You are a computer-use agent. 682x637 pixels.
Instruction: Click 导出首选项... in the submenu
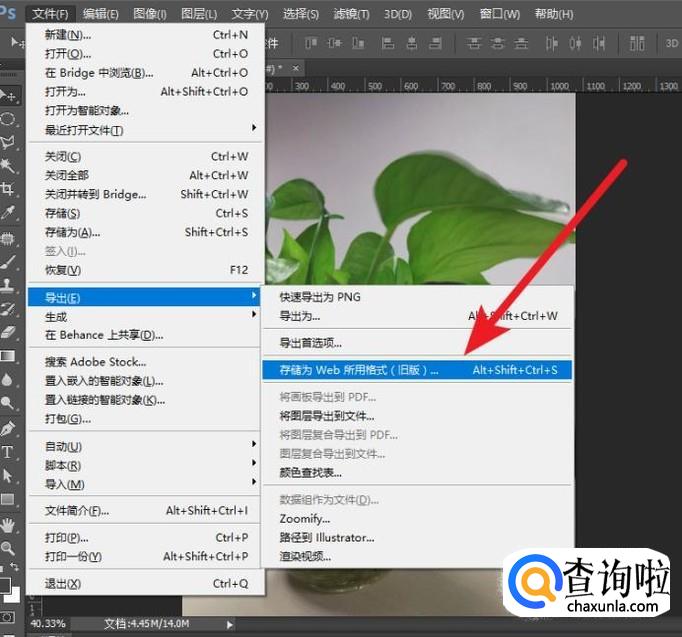click(310, 343)
